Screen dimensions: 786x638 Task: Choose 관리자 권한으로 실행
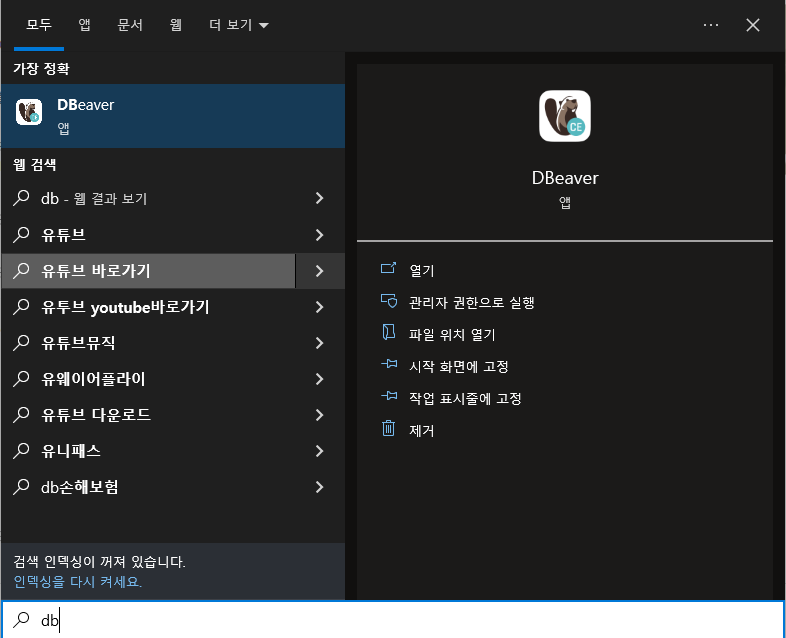[x=472, y=303]
